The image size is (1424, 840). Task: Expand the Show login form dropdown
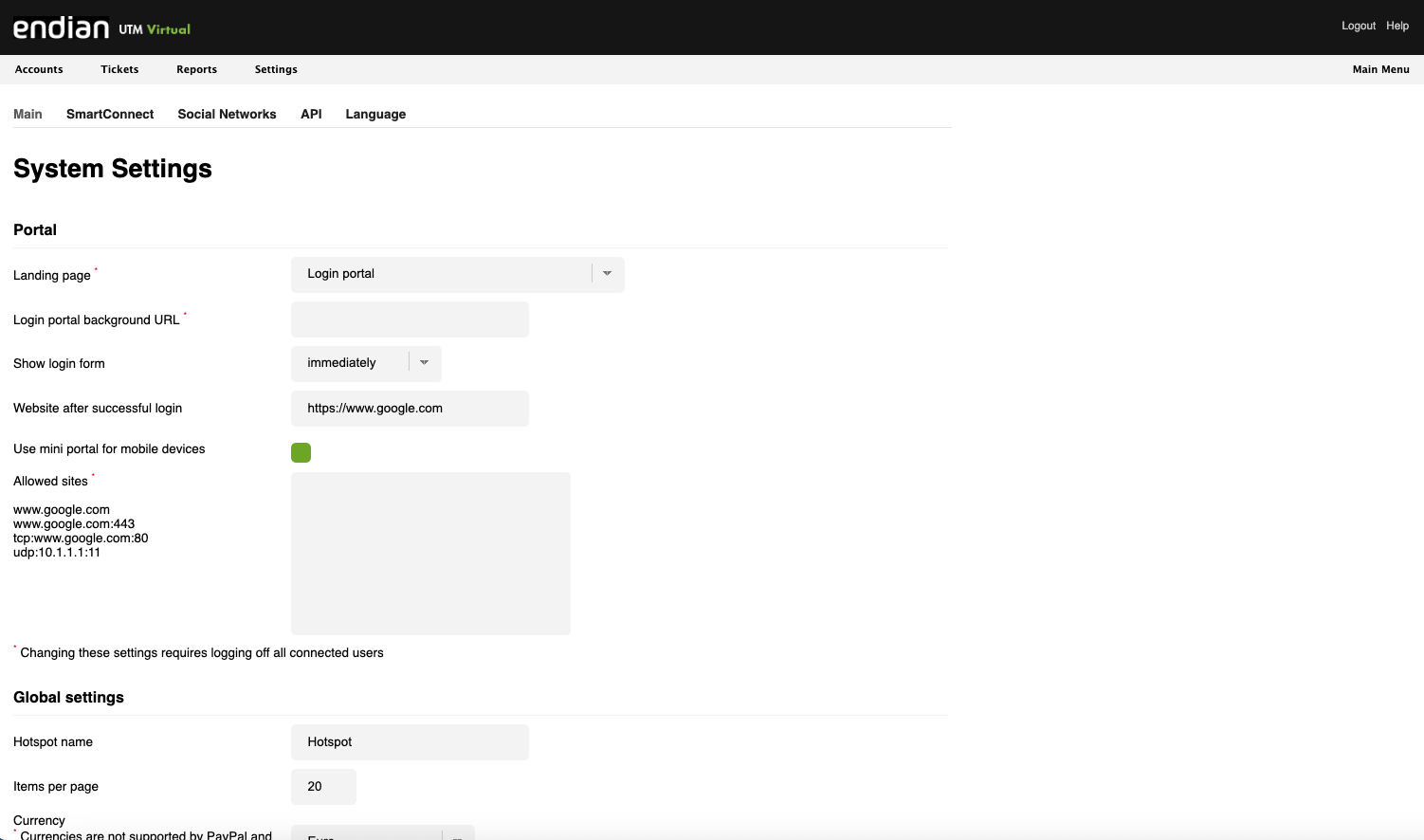coord(366,363)
